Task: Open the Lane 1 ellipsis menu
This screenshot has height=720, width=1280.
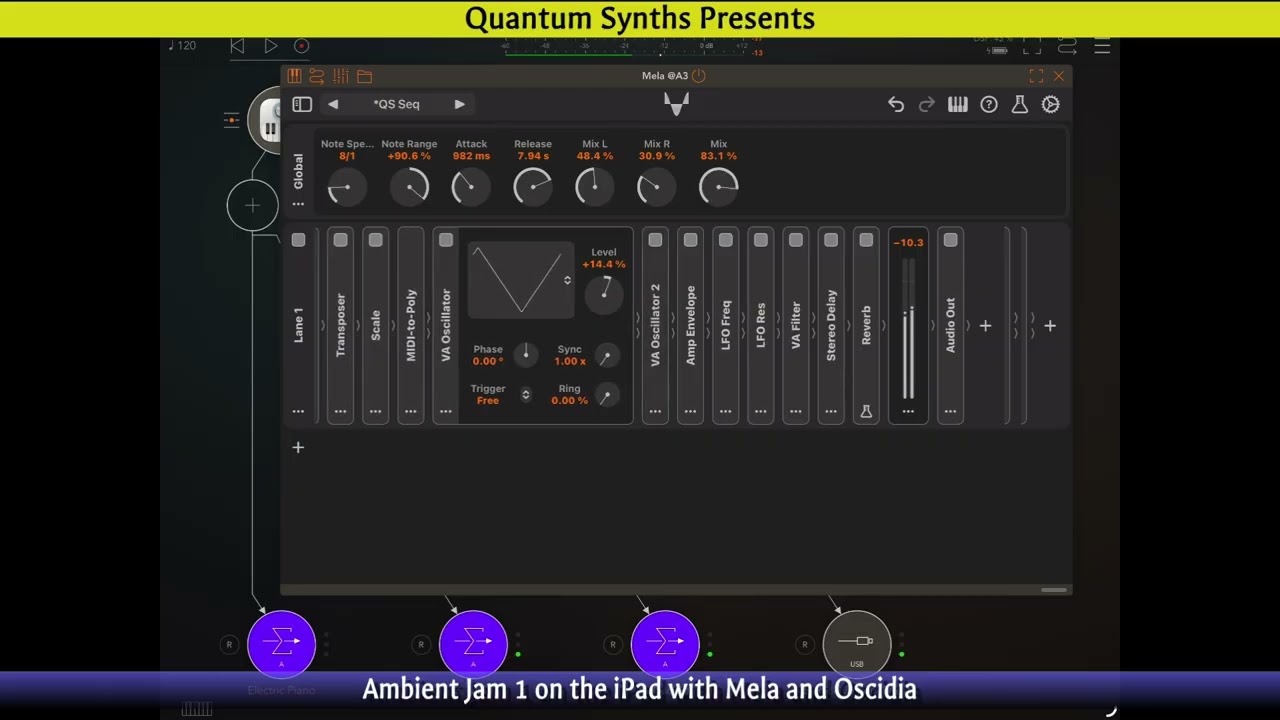Action: 298,411
